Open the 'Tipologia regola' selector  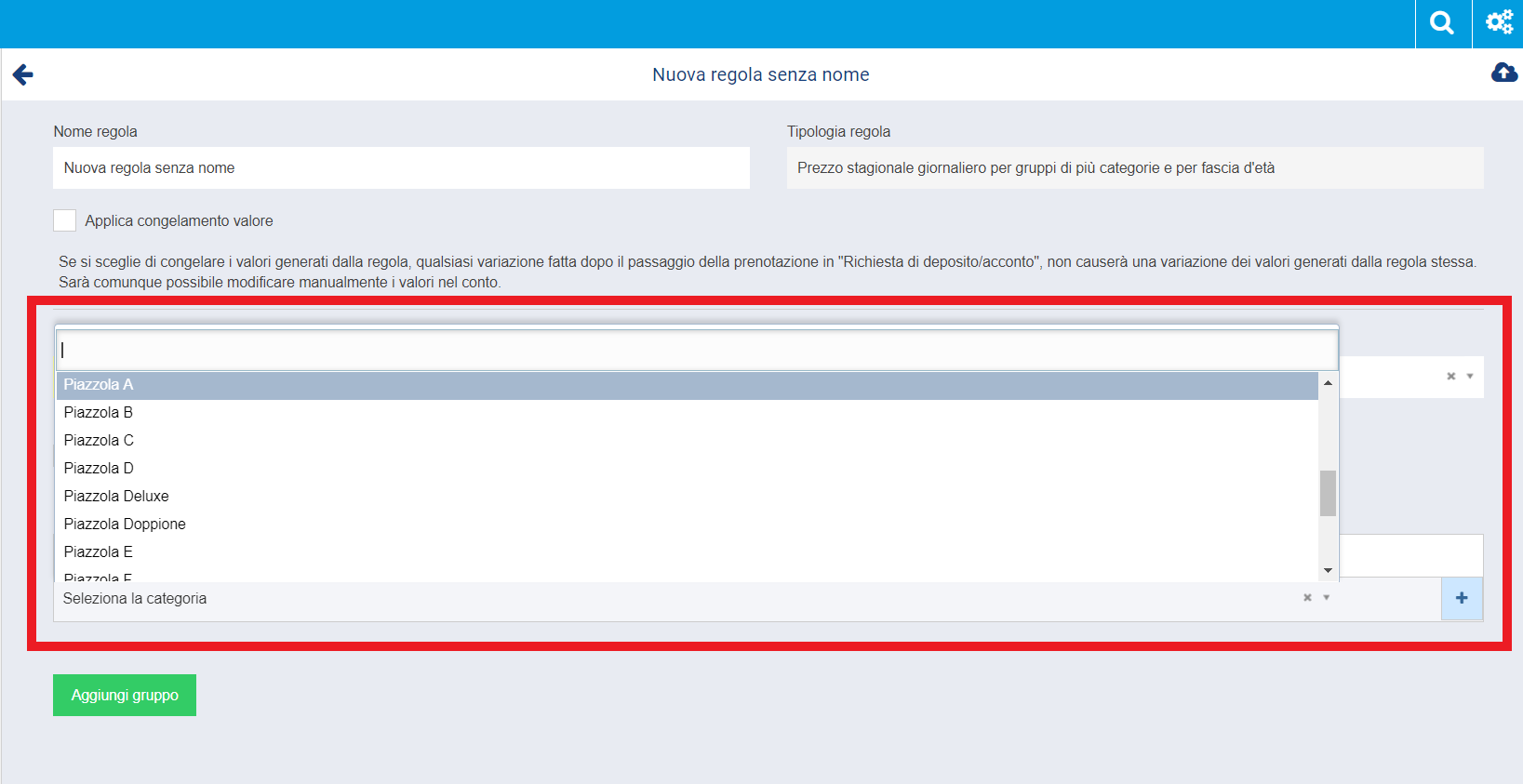point(1134,168)
